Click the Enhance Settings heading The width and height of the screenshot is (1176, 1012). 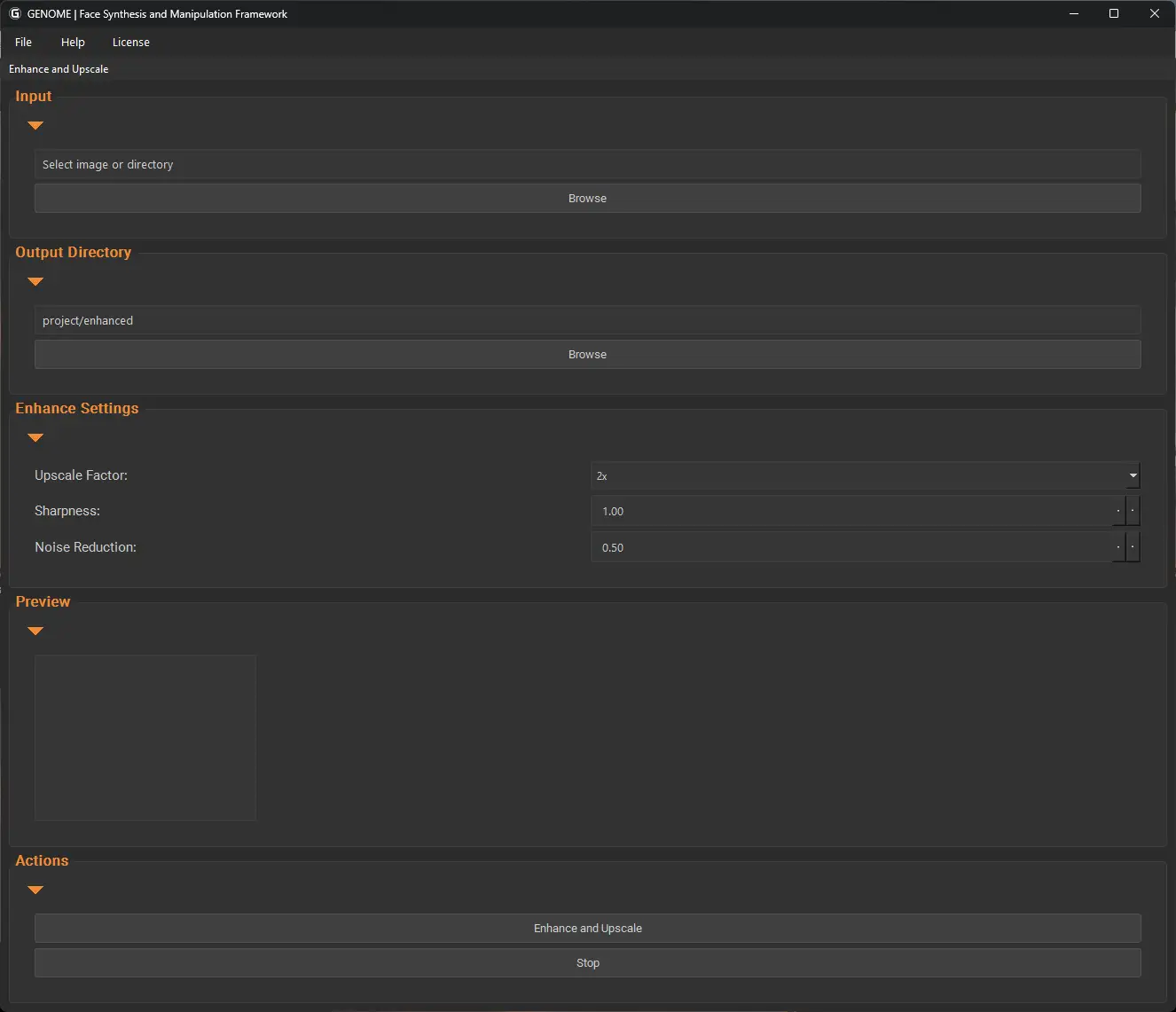(x=77, y=408)
